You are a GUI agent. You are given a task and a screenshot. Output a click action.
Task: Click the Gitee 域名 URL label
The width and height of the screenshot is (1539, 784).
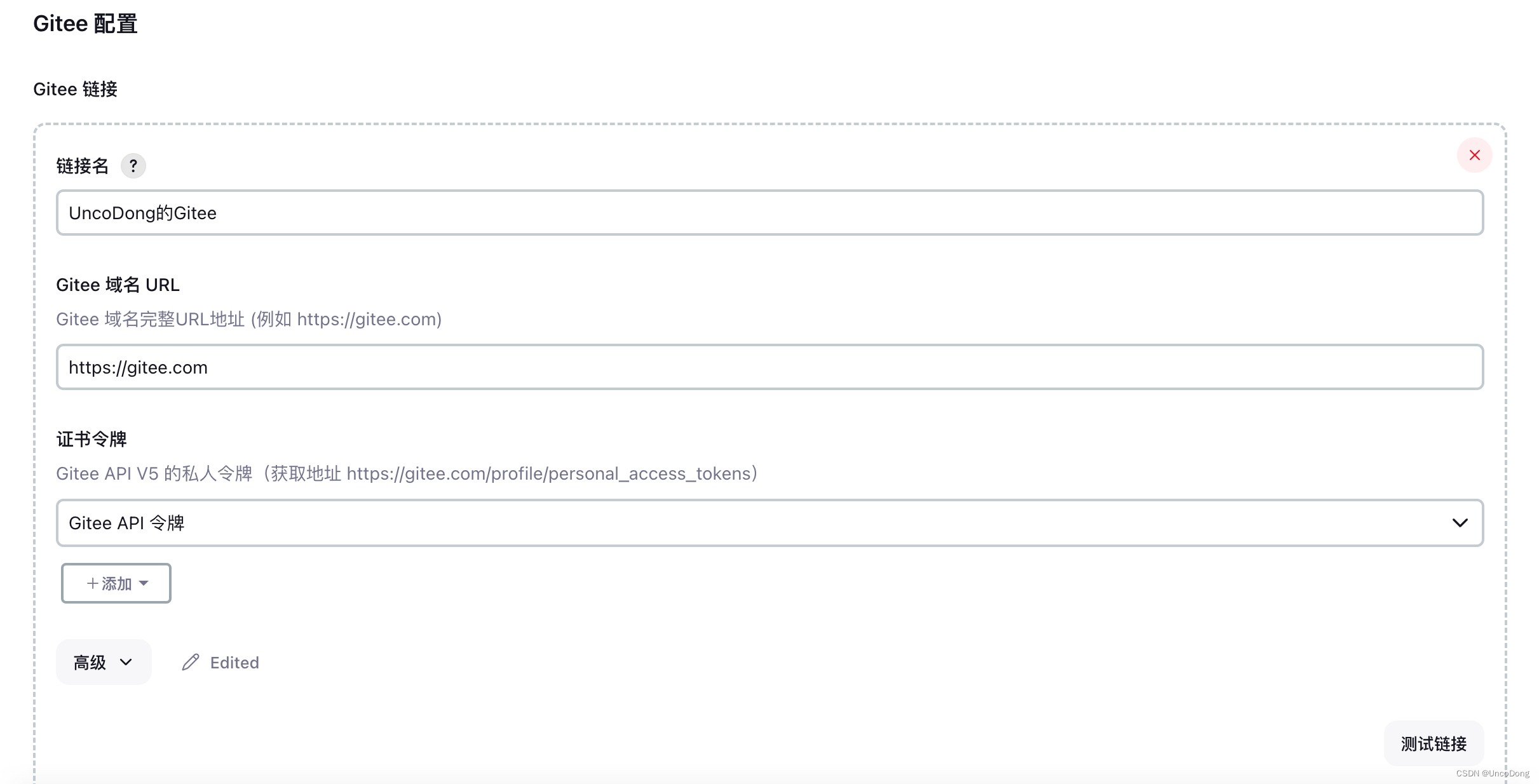click(x=118, y=285)
